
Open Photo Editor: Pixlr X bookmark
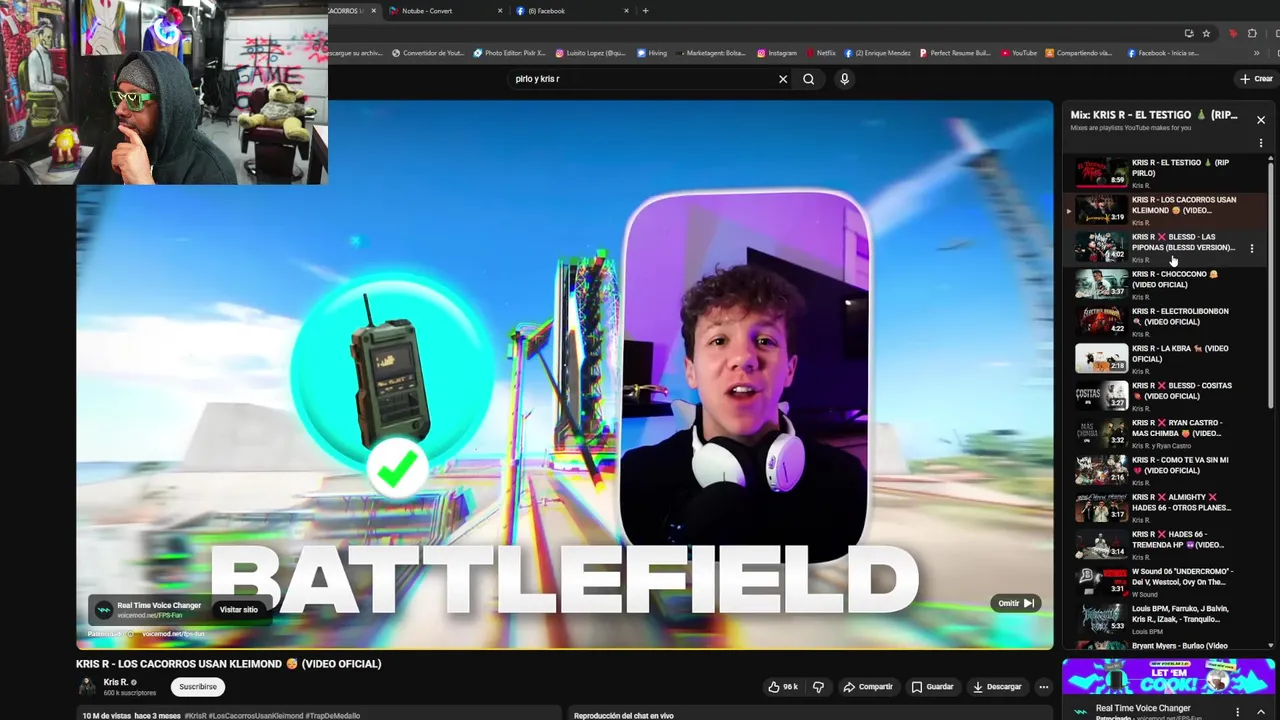pos(509,53)
